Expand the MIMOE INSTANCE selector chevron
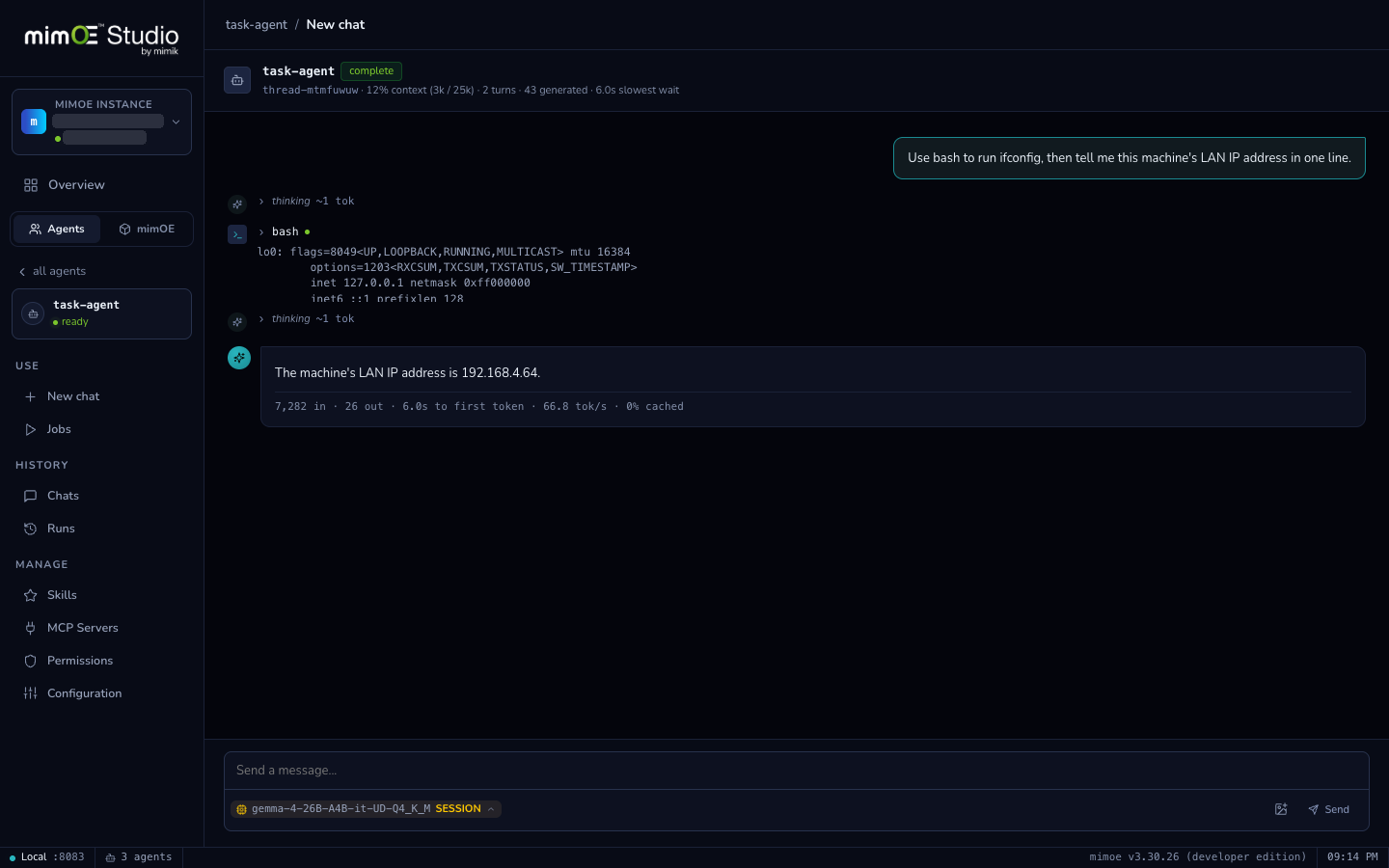Screen dimensions: 1389x868 point(176,122)
